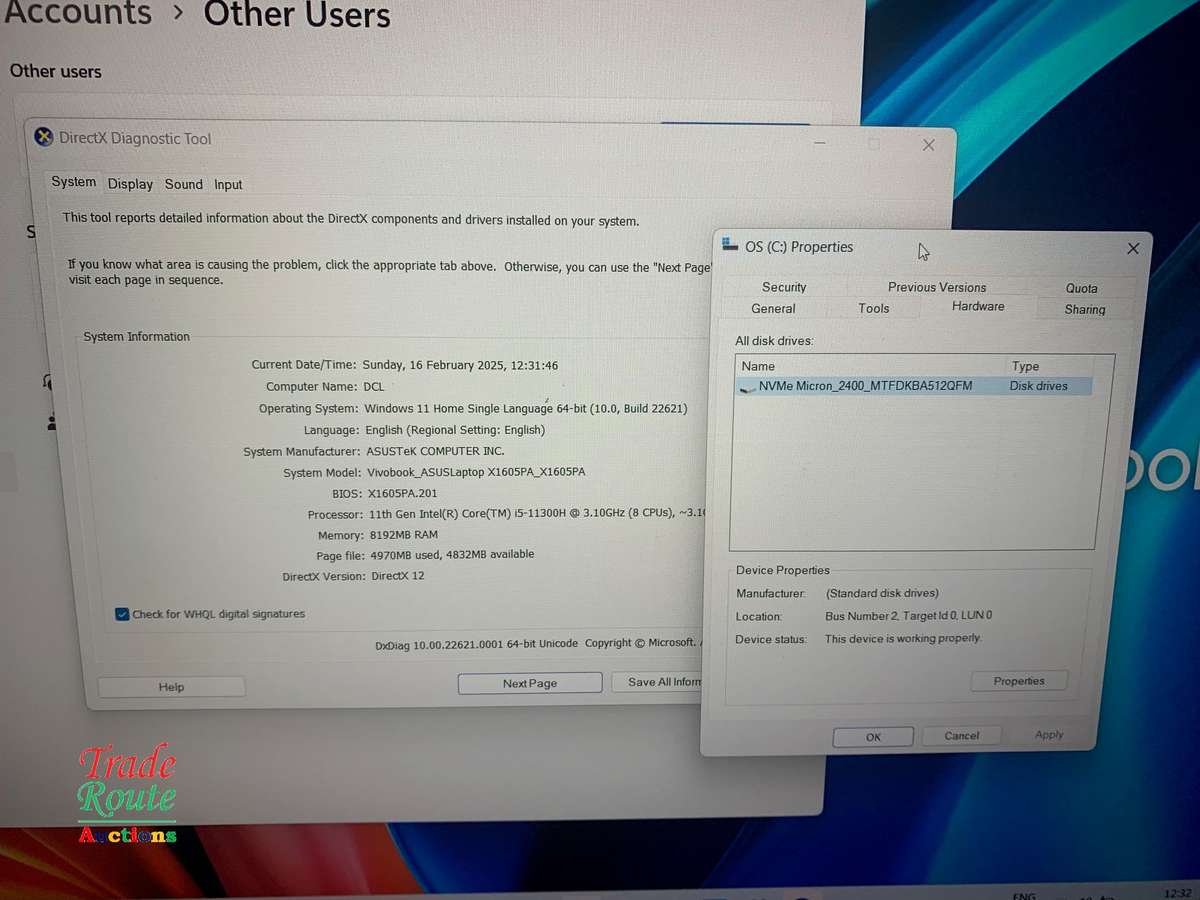
Task: Click the Name column header in disk list
Action: (x=758, y=366)
